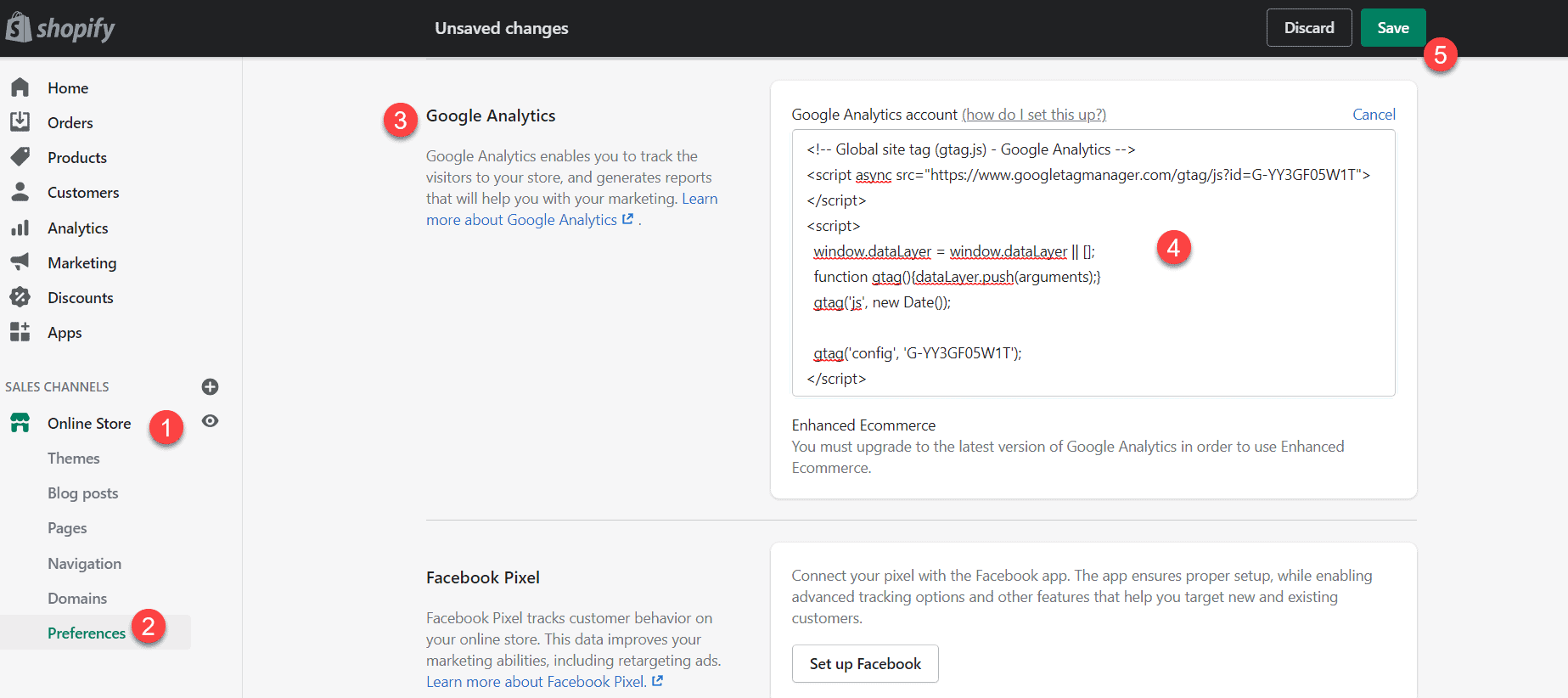Screen dimensions: 1568x698
Task: Add a sales channel with plus icon
Action: (x=210, y=386)
